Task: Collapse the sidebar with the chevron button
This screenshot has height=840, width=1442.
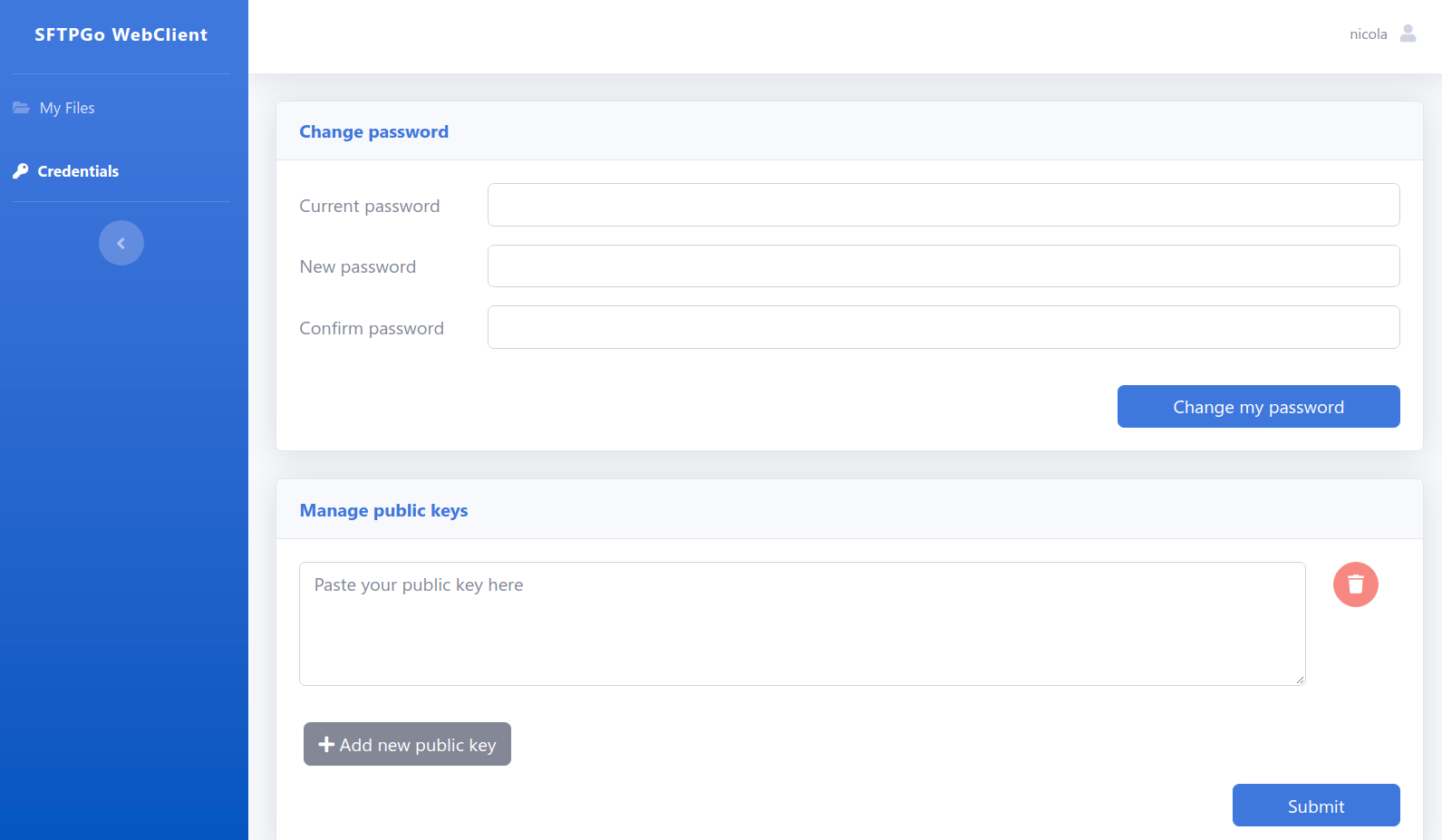Action: 121,243
